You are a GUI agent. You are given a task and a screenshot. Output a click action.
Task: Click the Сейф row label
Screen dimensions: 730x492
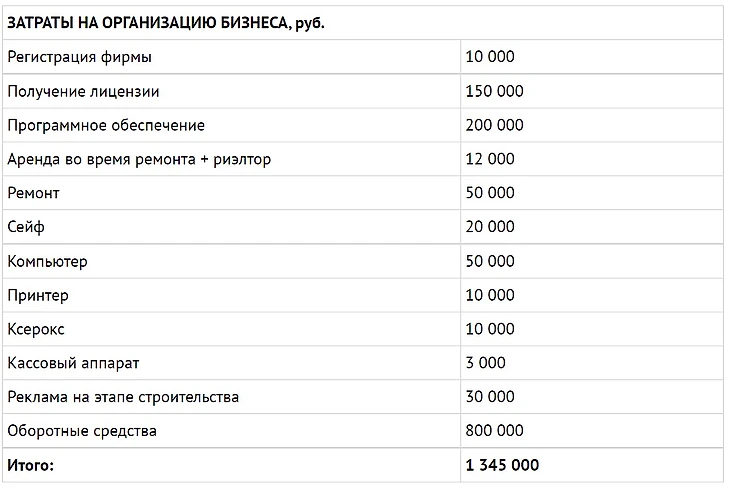point(26,227)
